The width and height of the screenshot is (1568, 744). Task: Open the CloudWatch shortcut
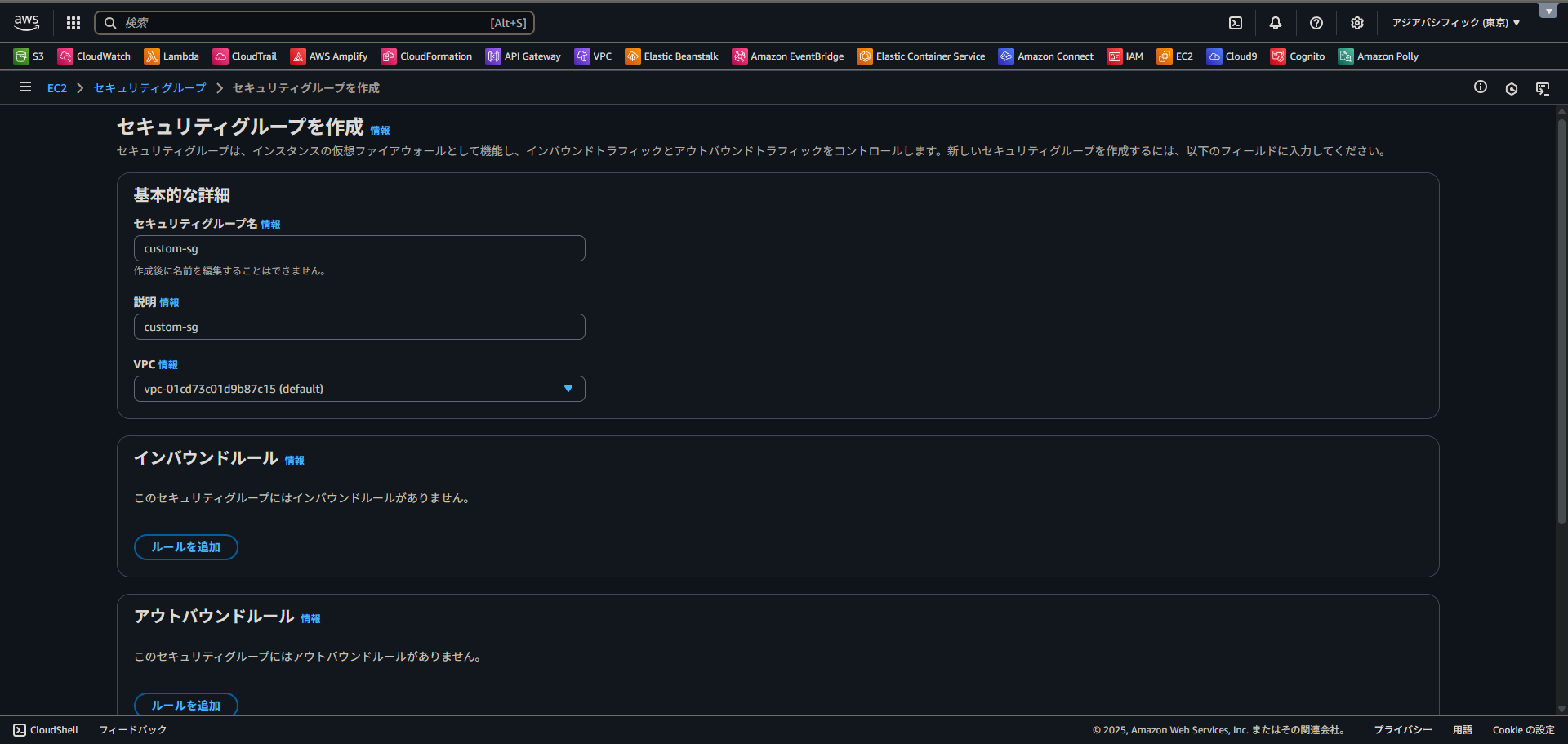tap(94, 56)
